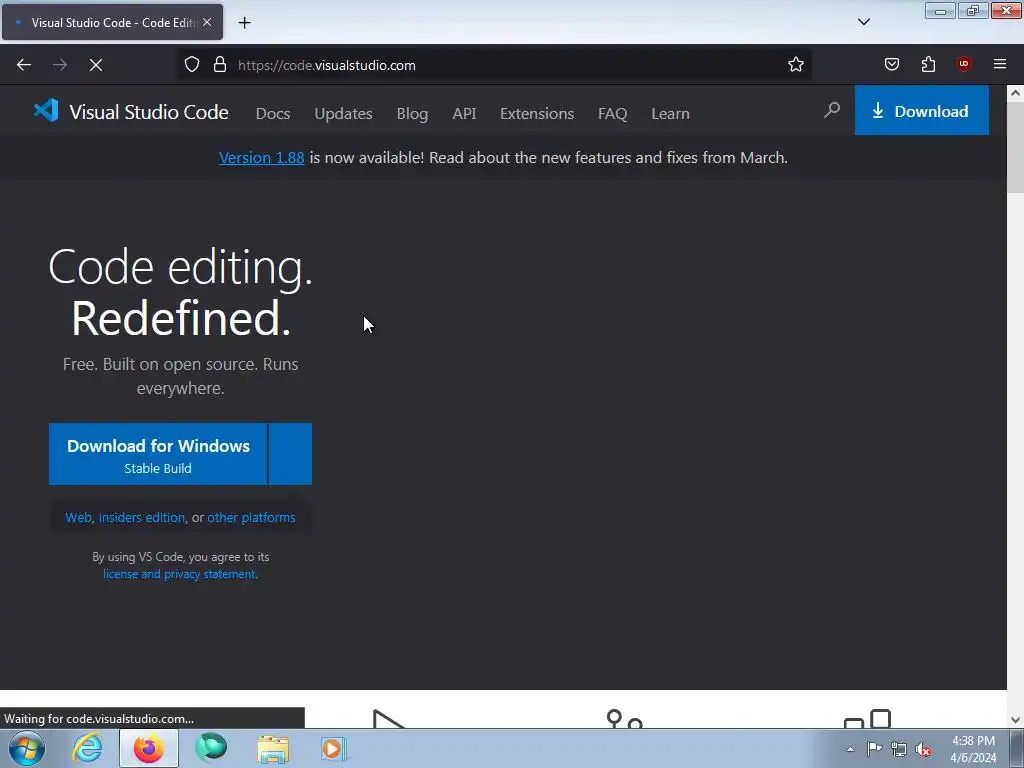Click the scrollbar up arrow
The width and height of the screenshot is (1024, 768).
pyautogui.click(x=1015, y=93)
